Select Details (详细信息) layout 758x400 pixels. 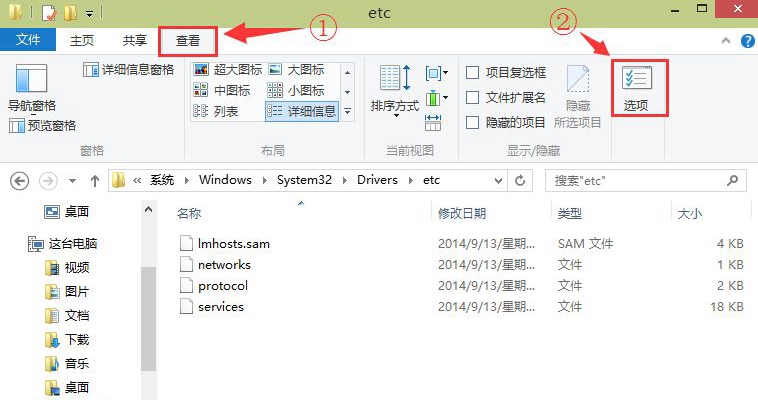(302, 111)
